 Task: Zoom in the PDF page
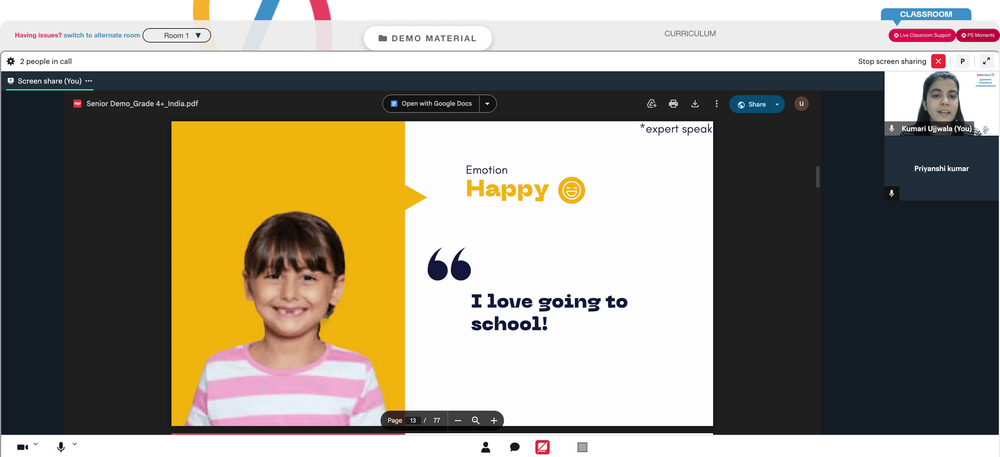click(x=494, y=421)
